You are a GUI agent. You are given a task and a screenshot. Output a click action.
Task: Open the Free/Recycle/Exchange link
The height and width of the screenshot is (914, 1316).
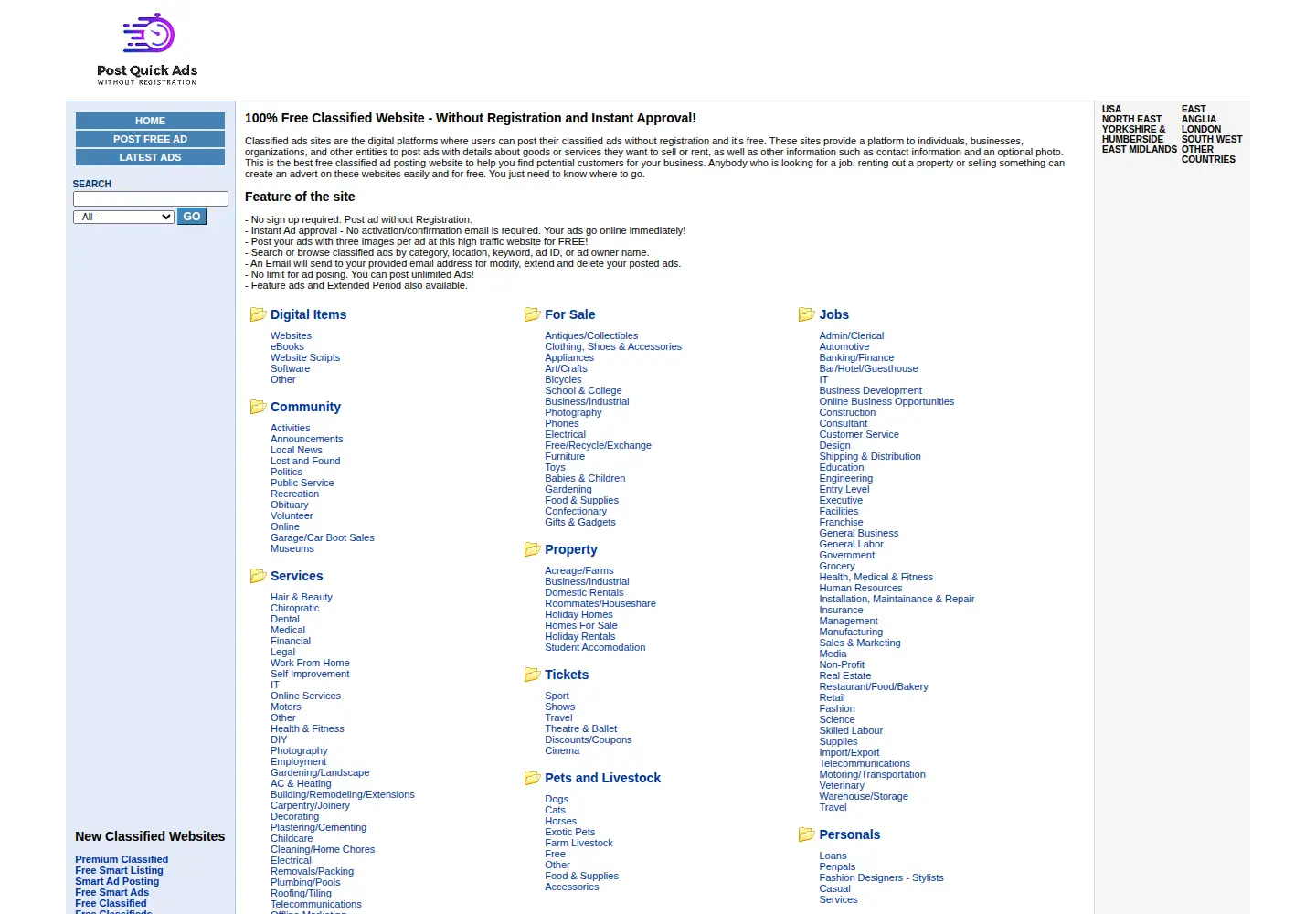(598, 445)
